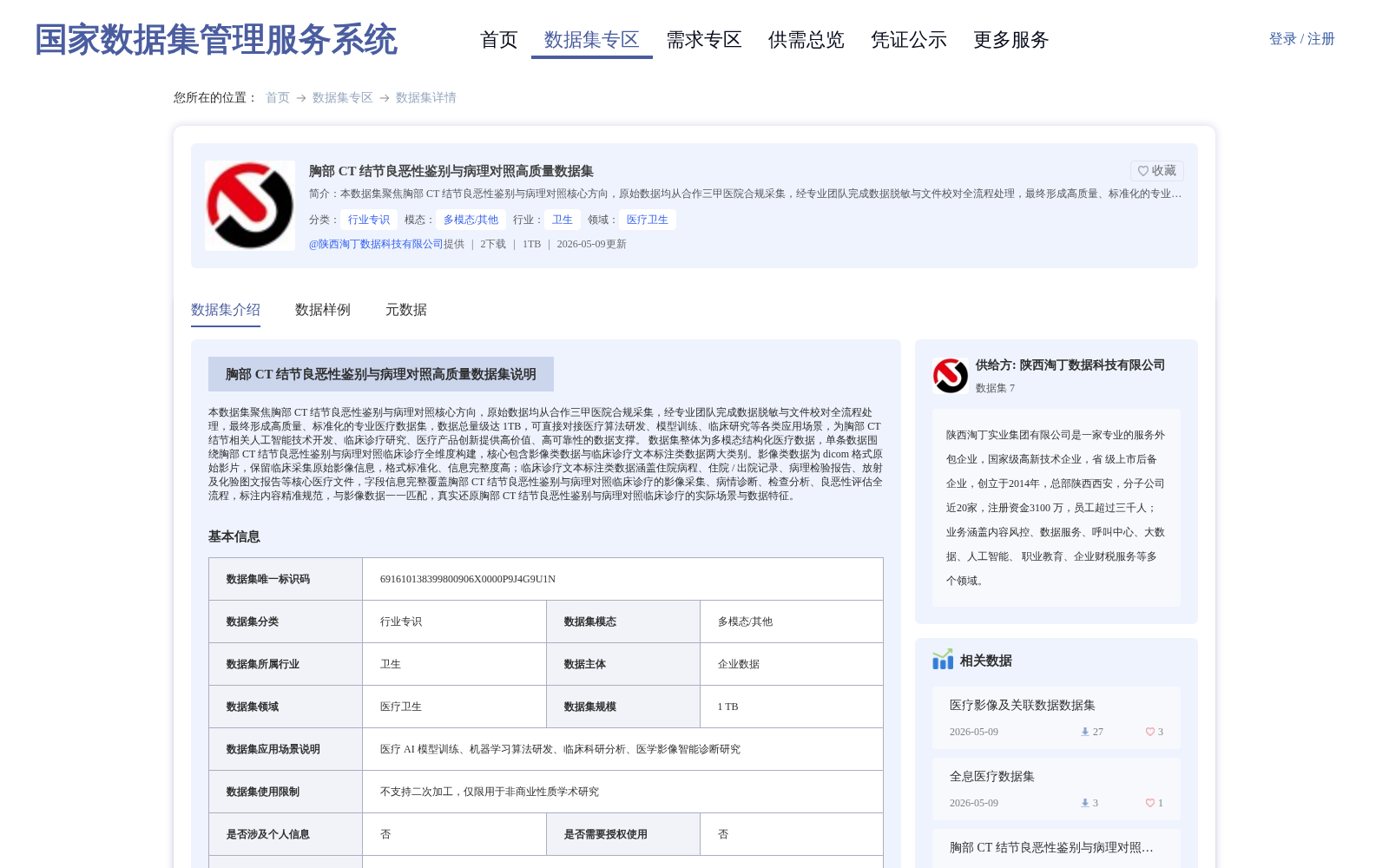Switch to 数据集介绍 tab
The width and height of the screenshot is (1389, 868).
pyautogui.click(x=226, y=310)
